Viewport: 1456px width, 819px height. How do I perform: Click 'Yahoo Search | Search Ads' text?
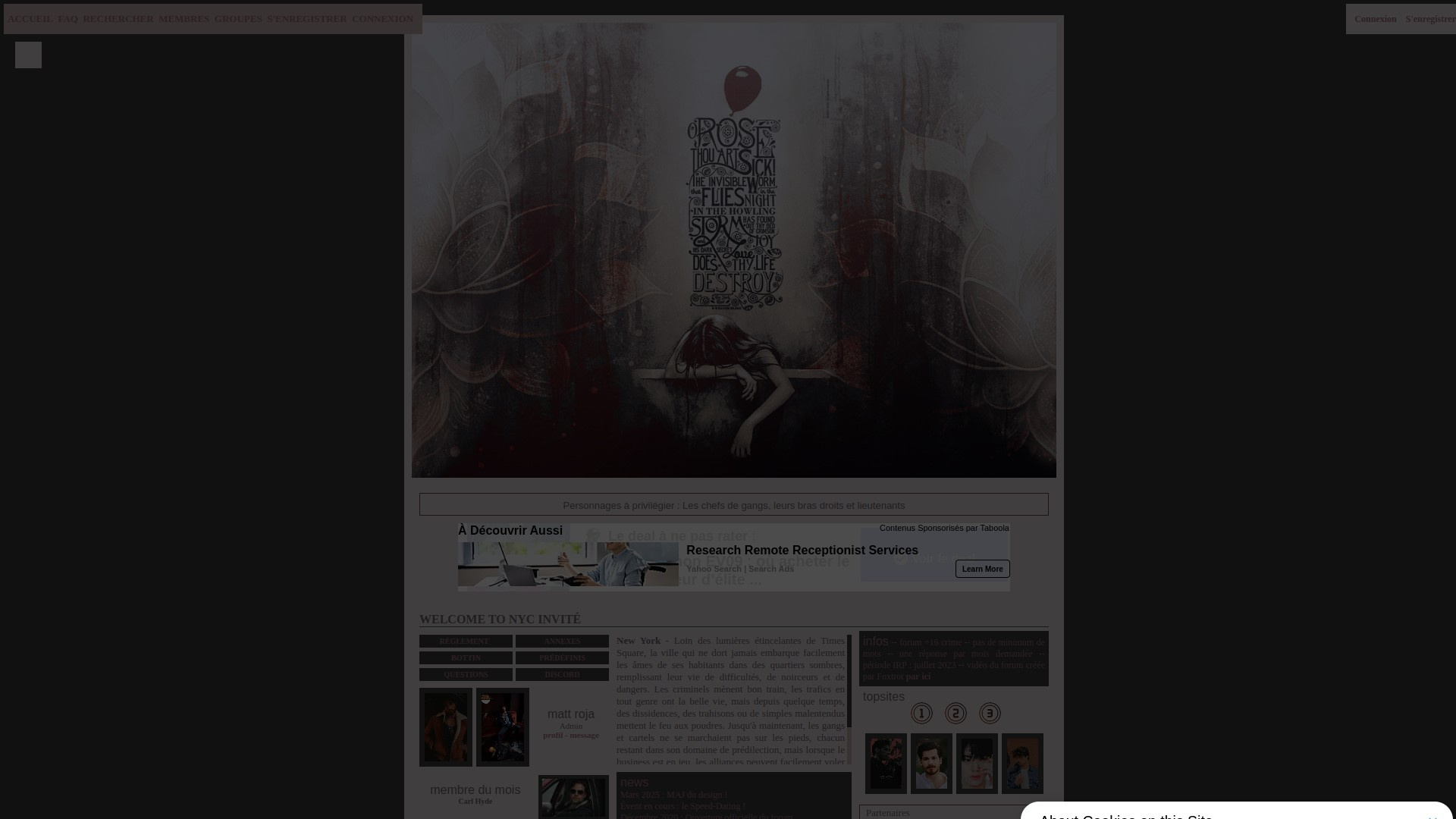pyautogui.click(x=740, y=569)
